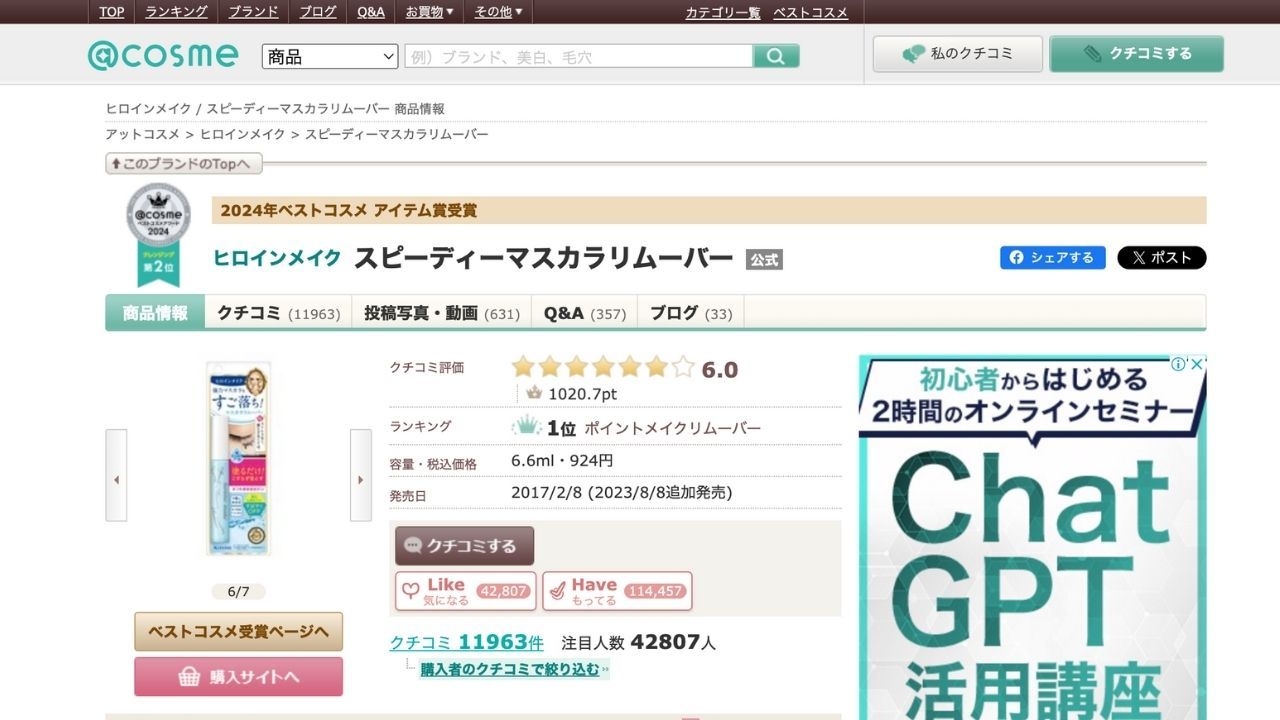Click the Like 気になる button
The image size is (1280, 720).
click(x=466, y=591)
